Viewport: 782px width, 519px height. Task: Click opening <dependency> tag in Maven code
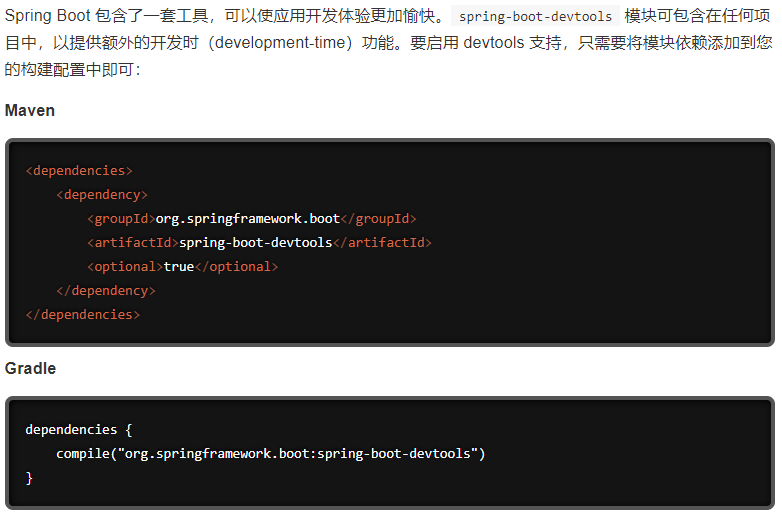tap(102, 194)
